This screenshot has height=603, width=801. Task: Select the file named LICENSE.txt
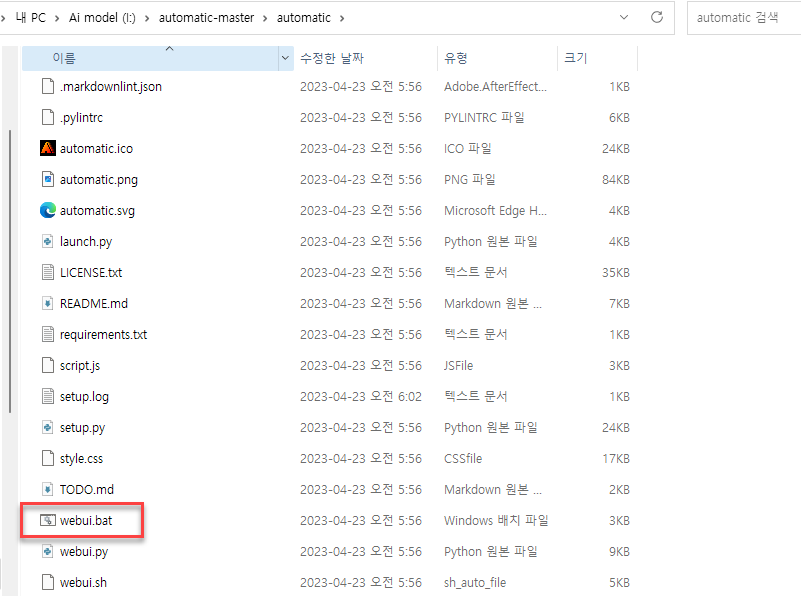(91, 273)
